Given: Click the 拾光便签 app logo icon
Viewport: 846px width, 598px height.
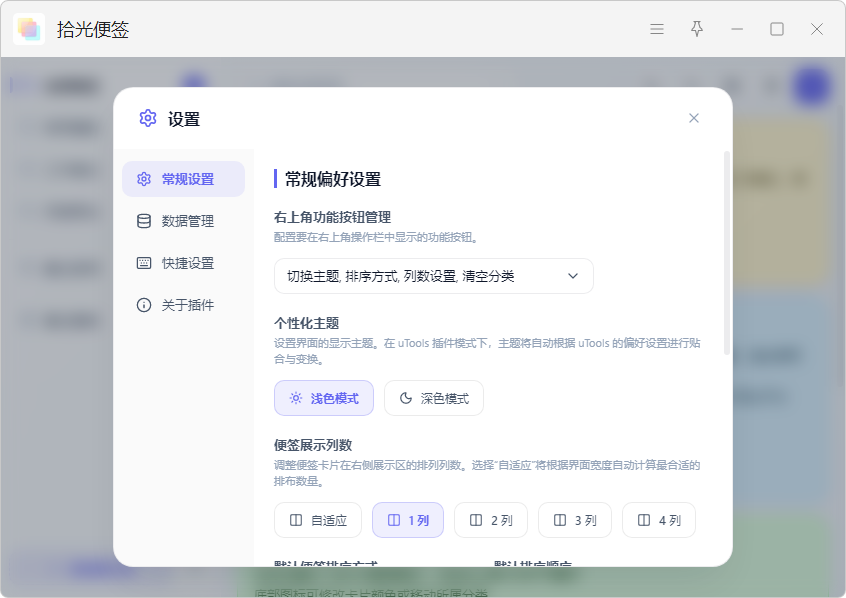Looking at the screenshot, I should (29, 29).
